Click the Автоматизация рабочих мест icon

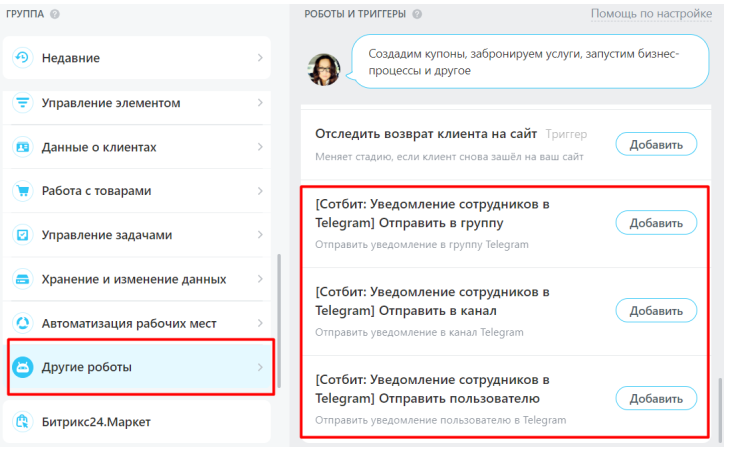(22, 323)
